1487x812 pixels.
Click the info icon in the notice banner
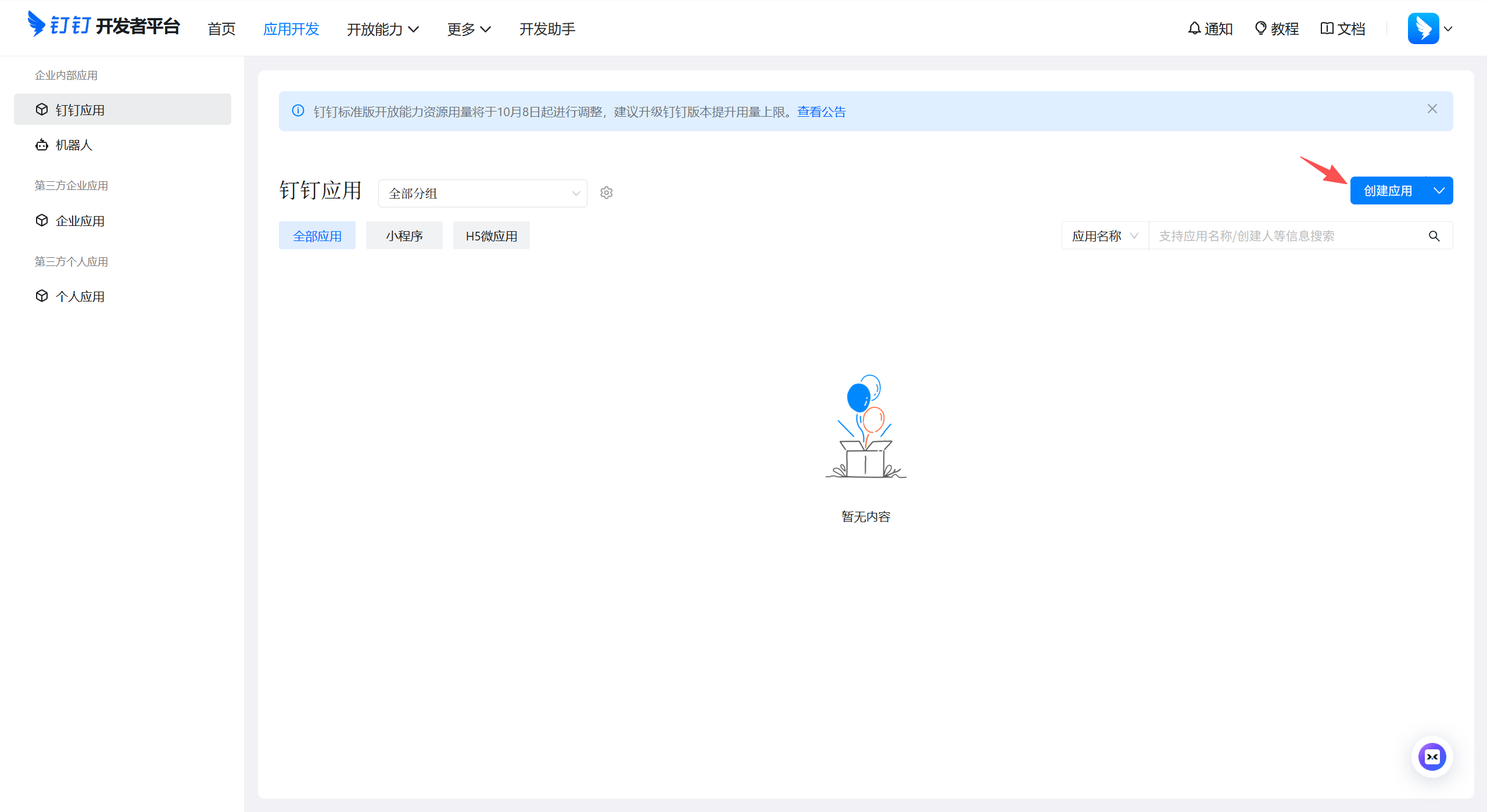[x=298, y=110]
